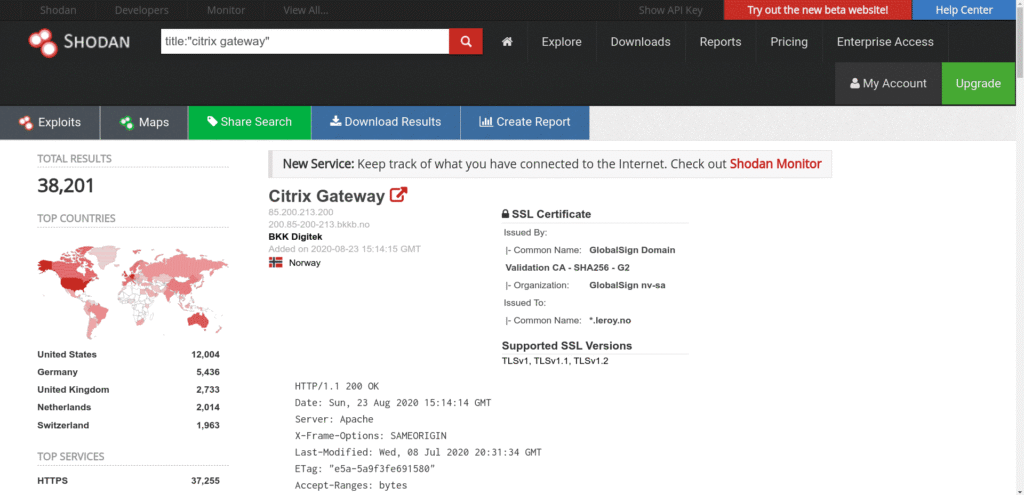The height and width of the screenshot is (495, 1024).
Task: Click the total results count 38,201
Action: (x=66, y=186)
